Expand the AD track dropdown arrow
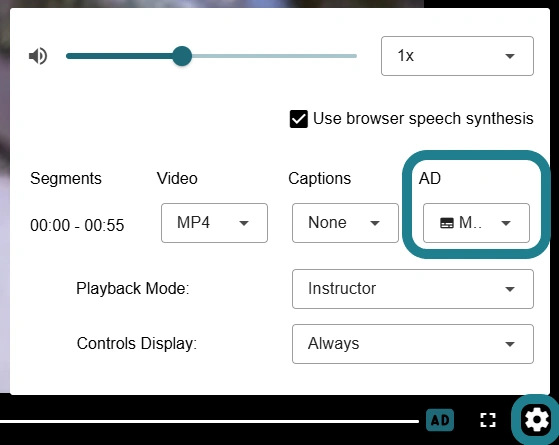Screen dimensions: 559x445 pos(506,223)
